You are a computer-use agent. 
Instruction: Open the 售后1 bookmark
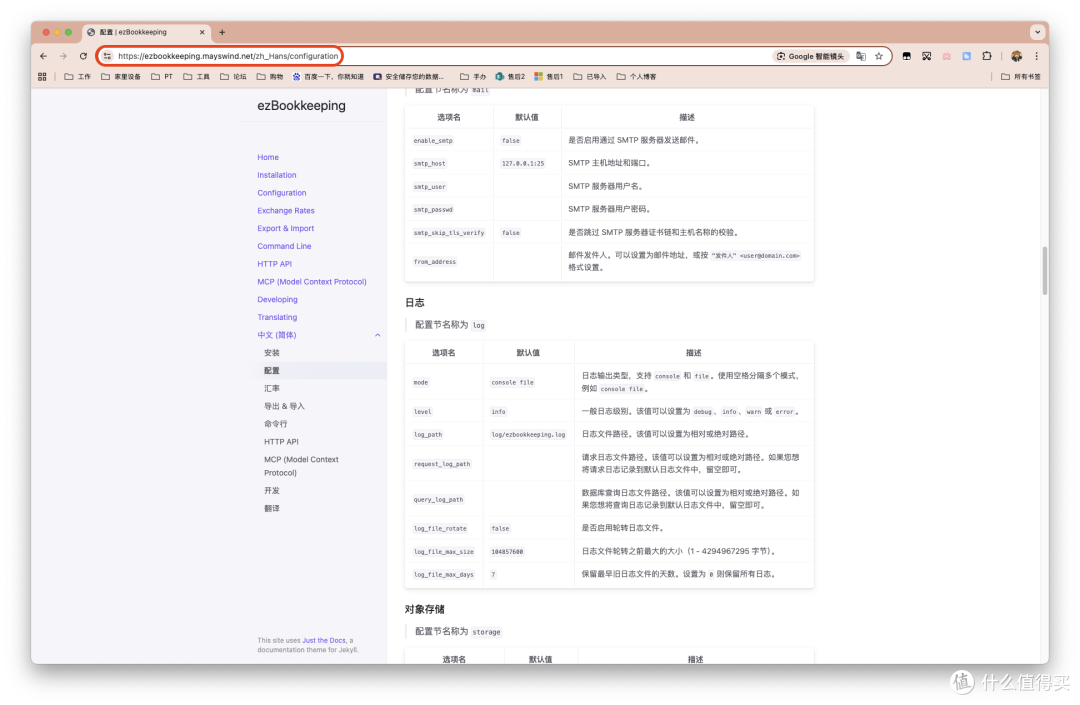pyautogui.click(x=549, y=77)
